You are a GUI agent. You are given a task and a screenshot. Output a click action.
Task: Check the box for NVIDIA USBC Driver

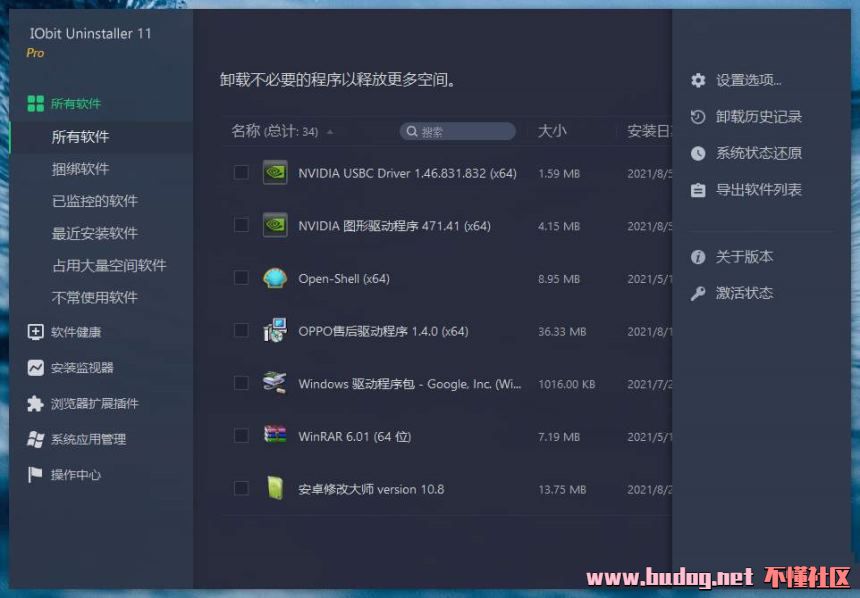pos(241,173)
